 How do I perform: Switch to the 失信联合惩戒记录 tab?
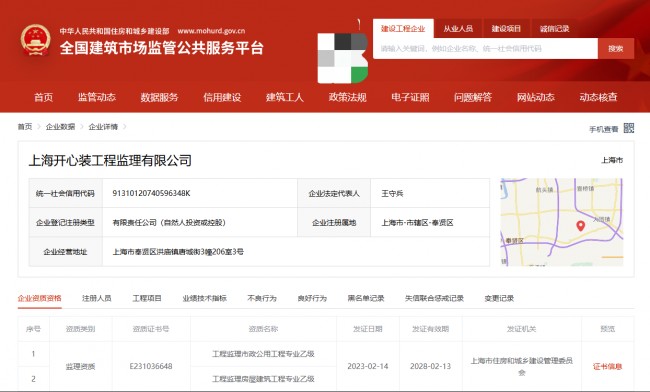[434, 298]
